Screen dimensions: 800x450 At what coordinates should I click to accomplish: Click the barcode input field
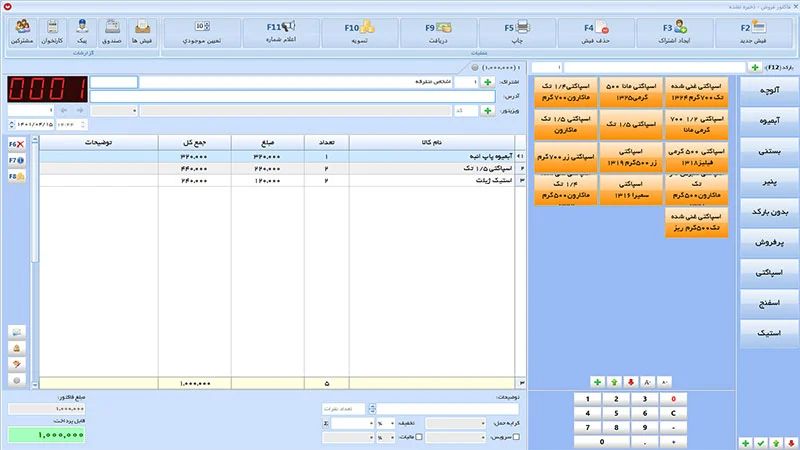click(x=654, y=67)
